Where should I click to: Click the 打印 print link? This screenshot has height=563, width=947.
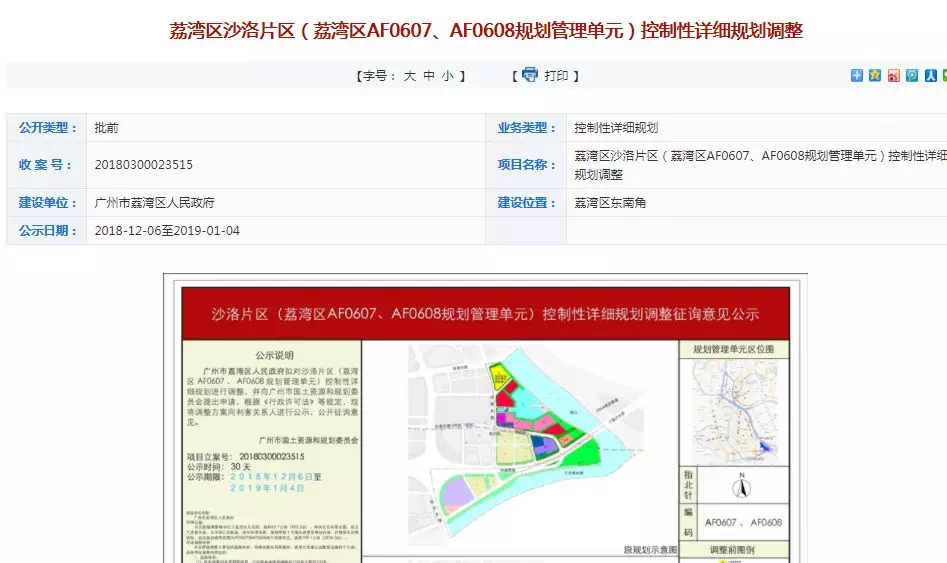click(556, 76)
